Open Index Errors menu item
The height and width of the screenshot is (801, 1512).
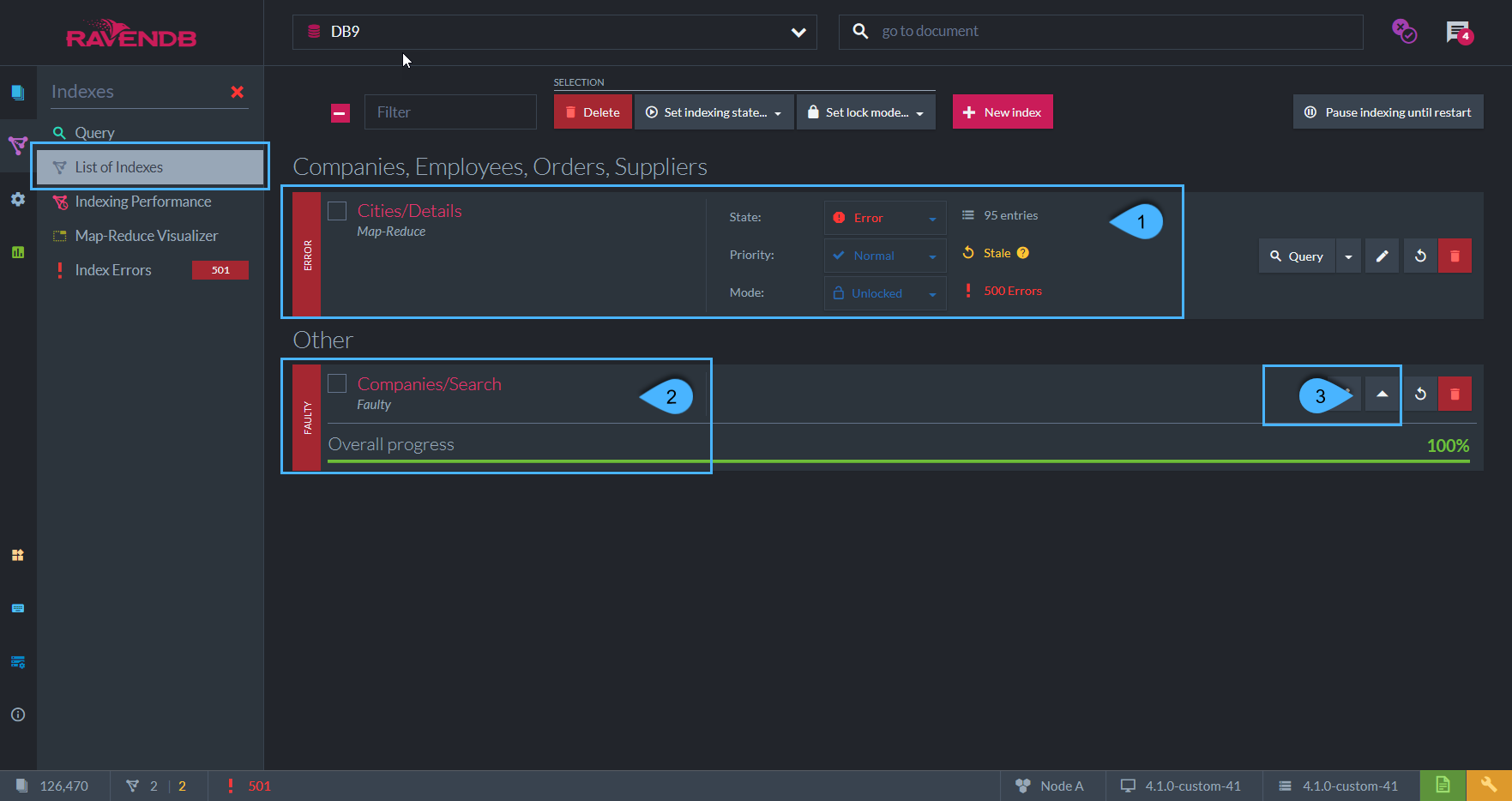click(x=112, y=270)
